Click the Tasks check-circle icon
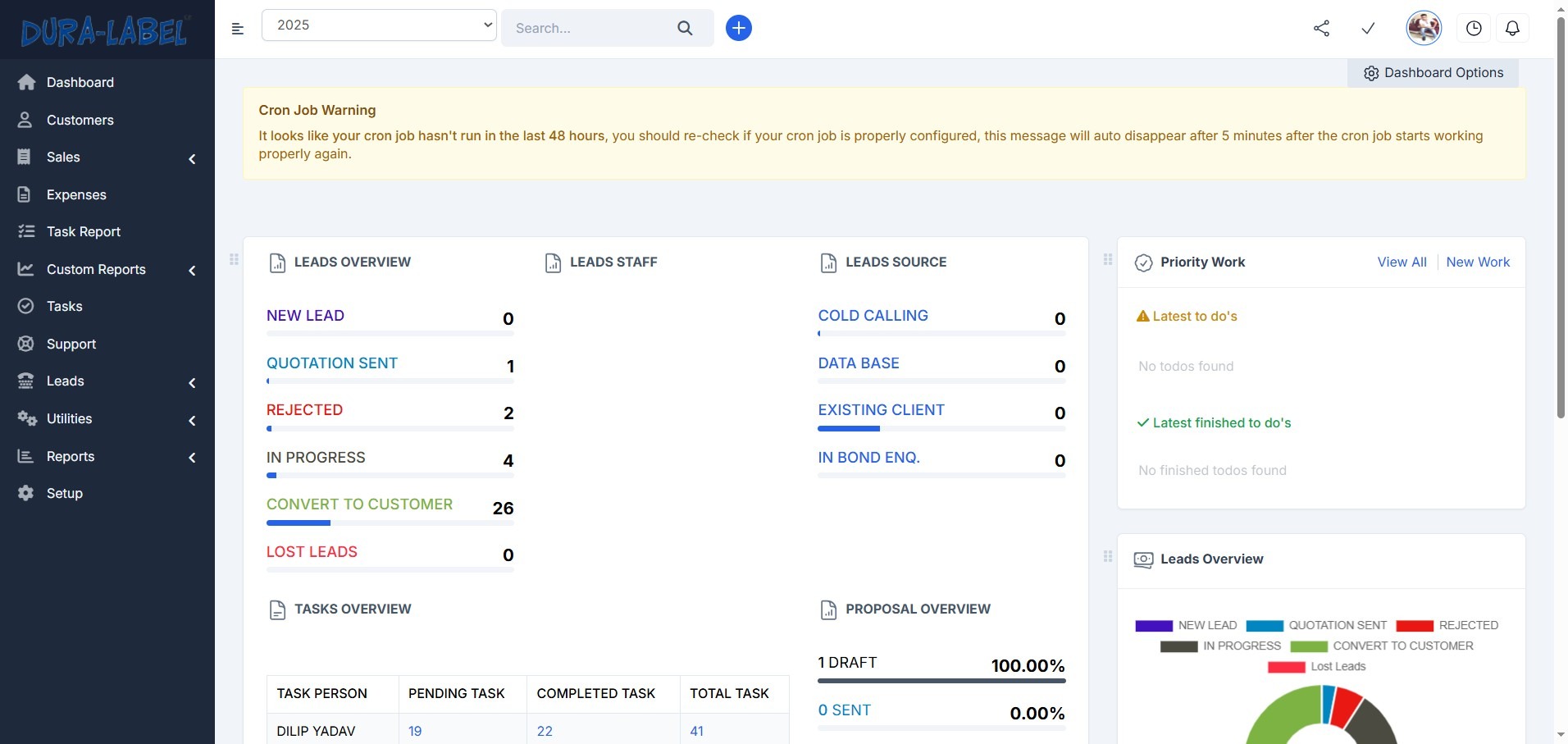 pyautogui.click(x=26, y=306)
